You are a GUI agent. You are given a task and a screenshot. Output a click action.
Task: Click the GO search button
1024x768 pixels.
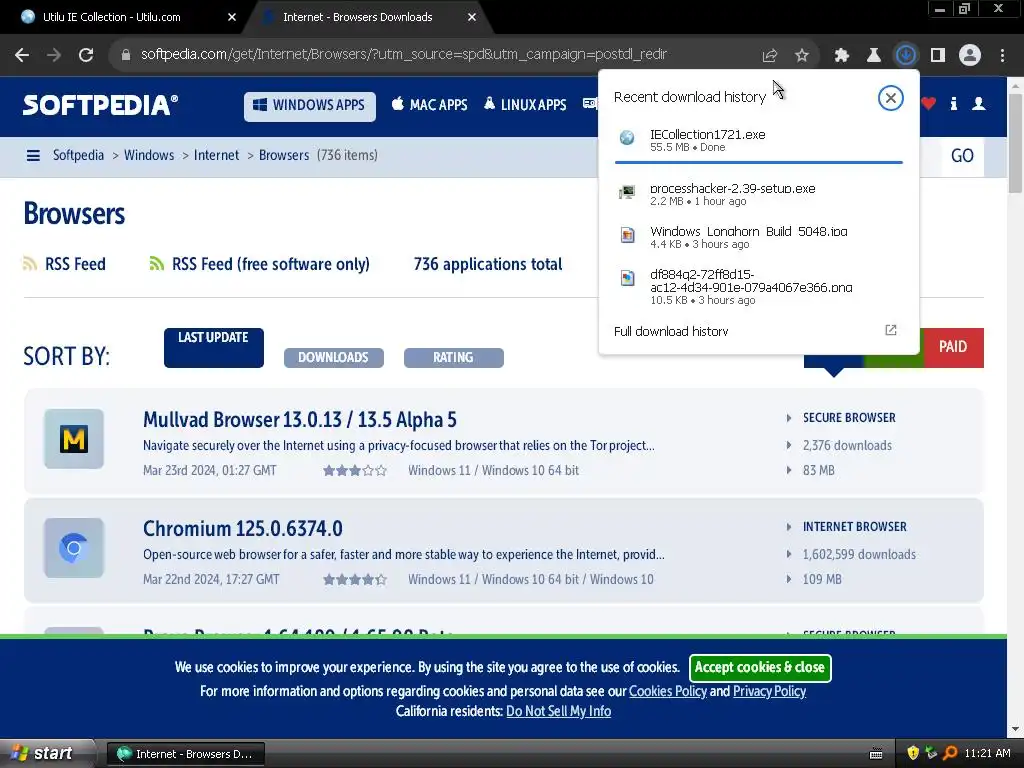[962, 155]
